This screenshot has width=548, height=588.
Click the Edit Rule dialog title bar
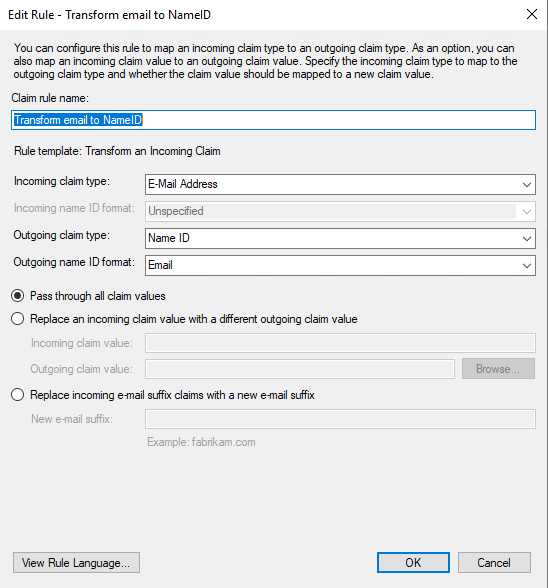coord(263,15)
